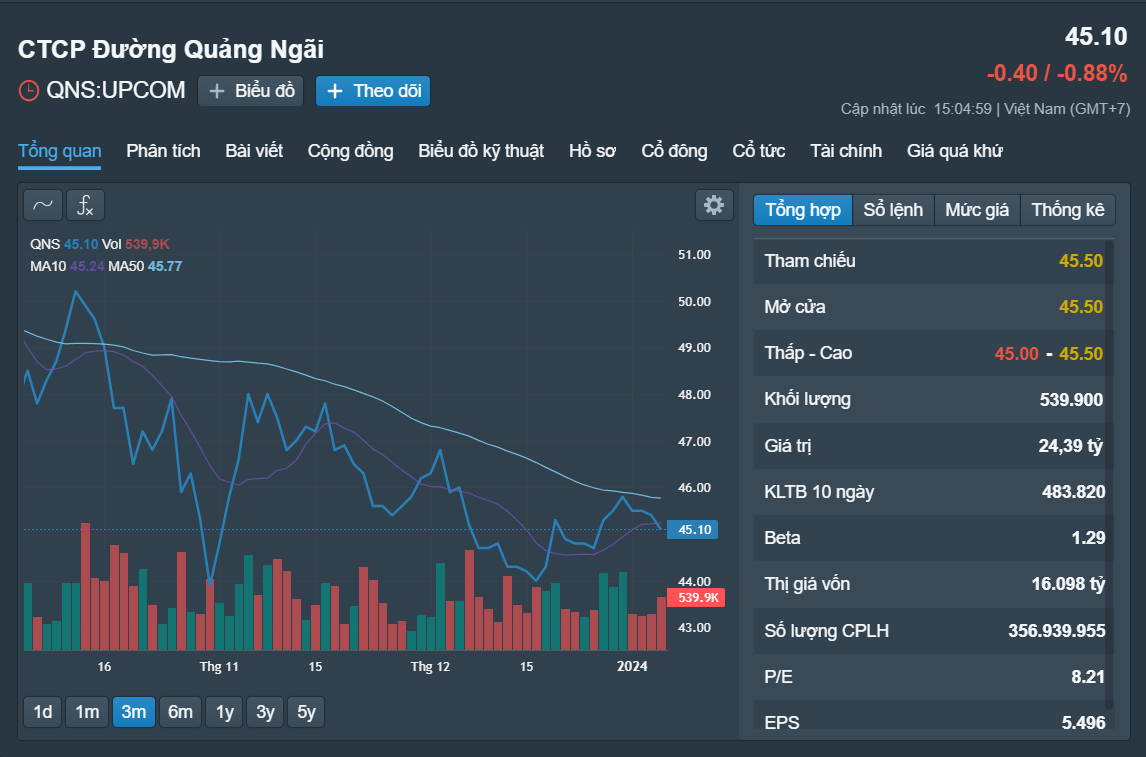Screen dimensions: 1146x757
Task: Click the Số lượng CPLH value 356.939.955
Action: pyautogui.click(x=1057, y=631)
